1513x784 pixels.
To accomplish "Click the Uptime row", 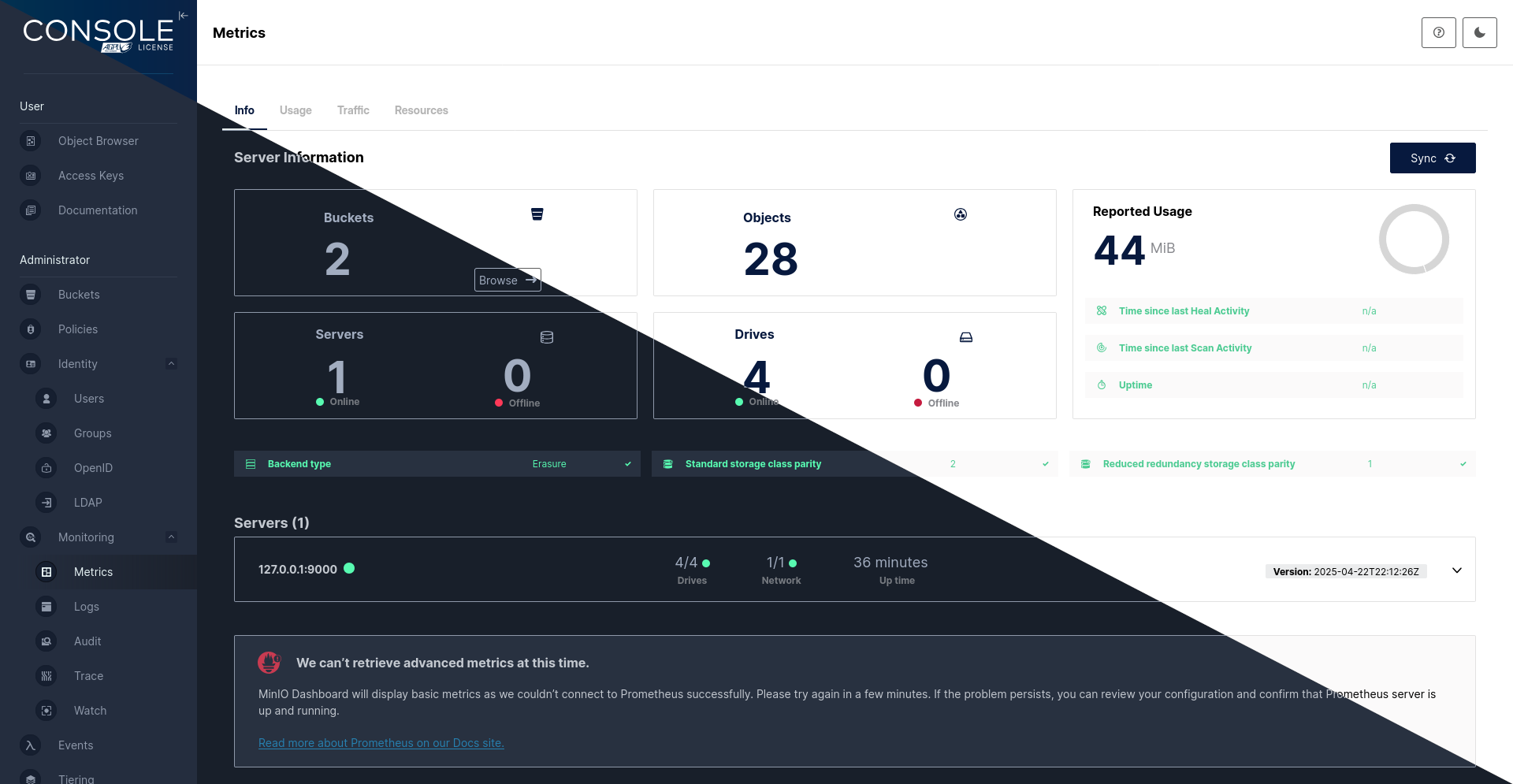I will tap(1274, 385).
